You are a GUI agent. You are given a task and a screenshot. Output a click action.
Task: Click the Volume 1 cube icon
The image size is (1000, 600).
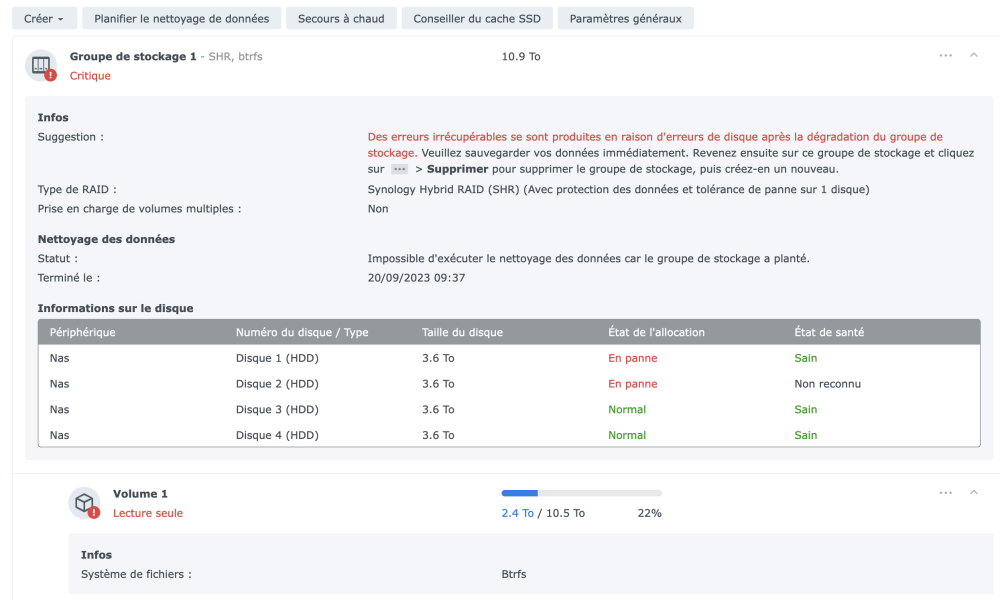pos(84,502)
